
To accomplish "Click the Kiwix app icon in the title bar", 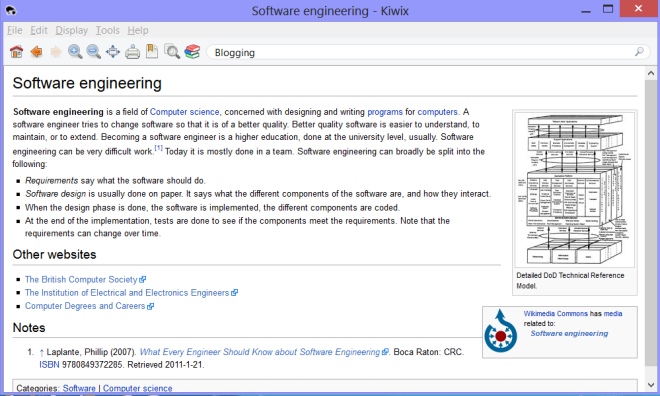I will click(11, 10).
